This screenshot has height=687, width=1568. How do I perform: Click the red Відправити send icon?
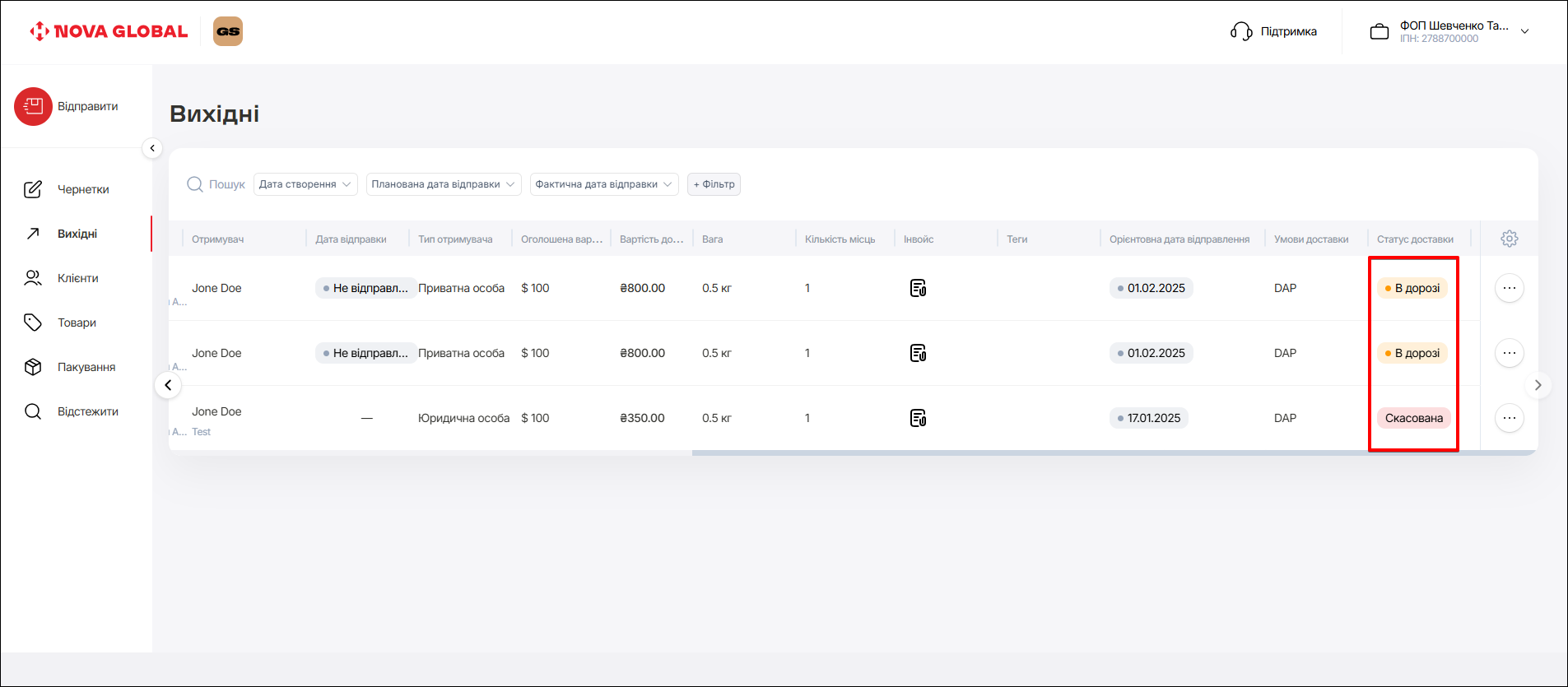[x=33, y=106]
